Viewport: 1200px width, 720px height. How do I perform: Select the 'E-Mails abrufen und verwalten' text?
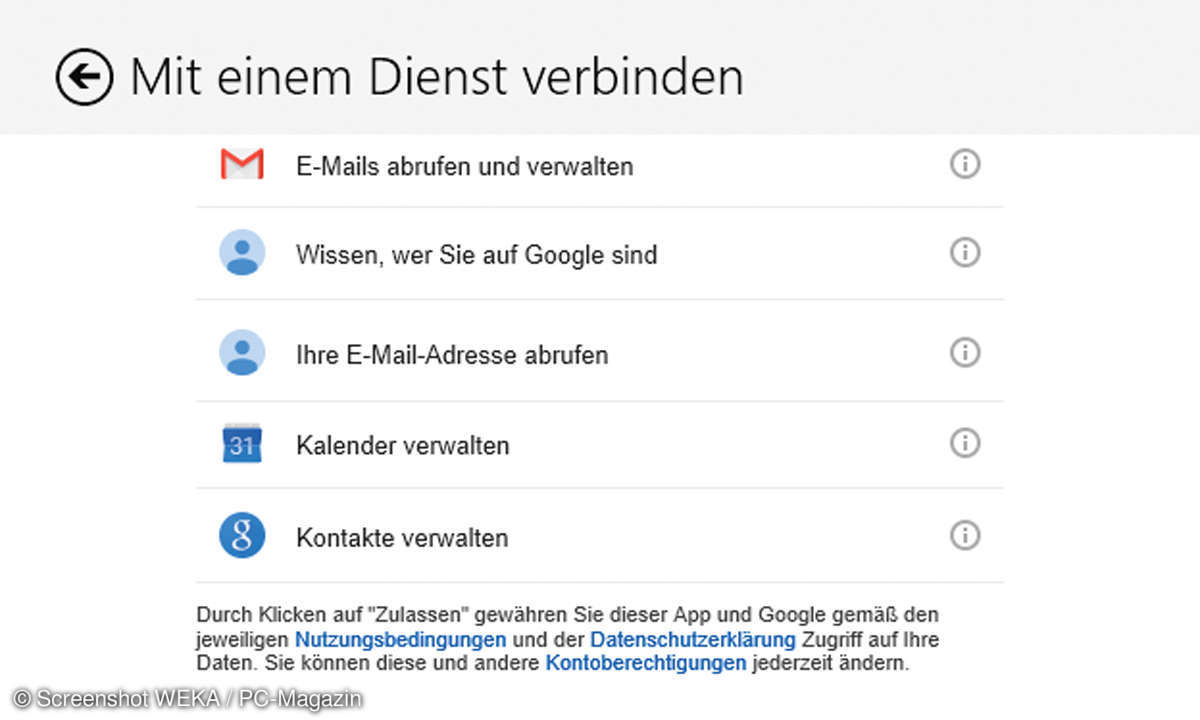pyautogui.click(x=465, y=166)
